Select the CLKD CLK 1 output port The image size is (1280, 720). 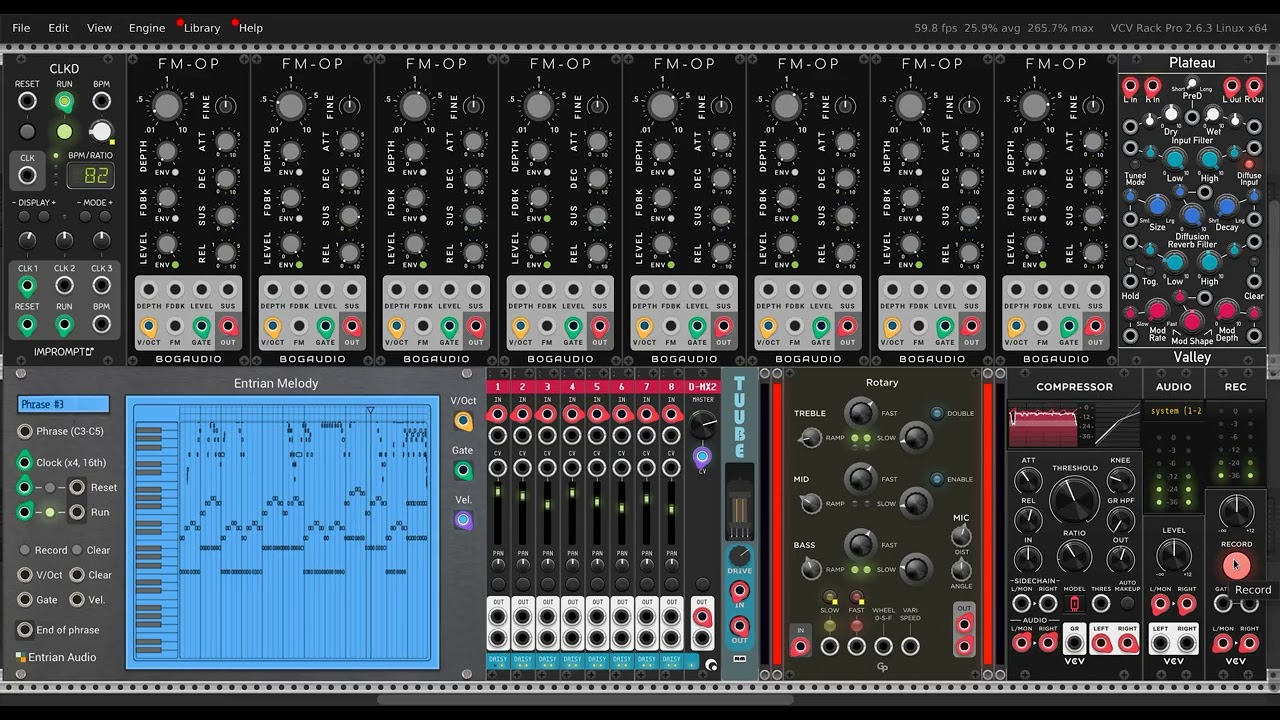coord(27,287)
